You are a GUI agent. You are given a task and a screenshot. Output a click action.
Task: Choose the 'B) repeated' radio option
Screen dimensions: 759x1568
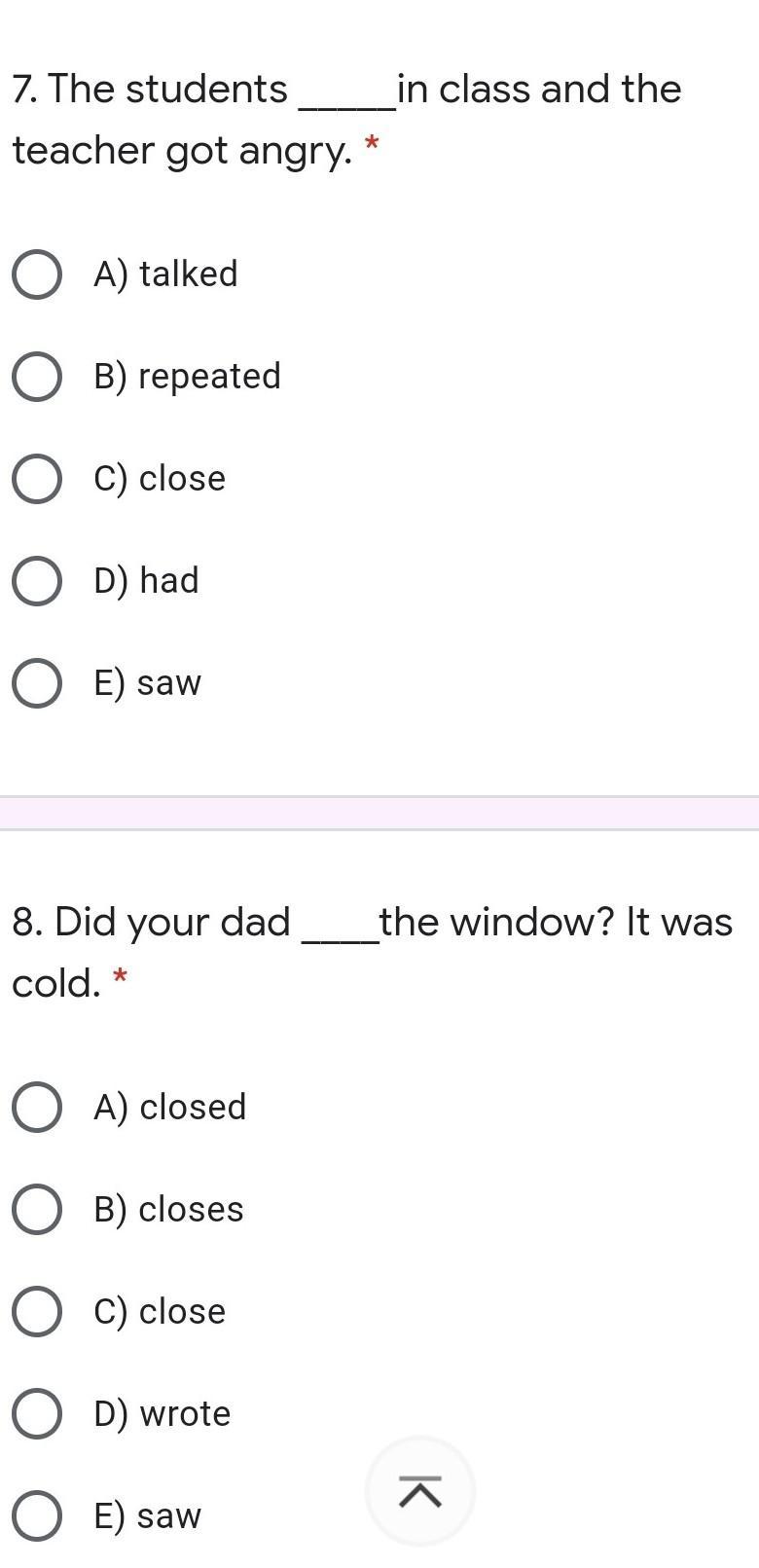click(x=37, y=377)
